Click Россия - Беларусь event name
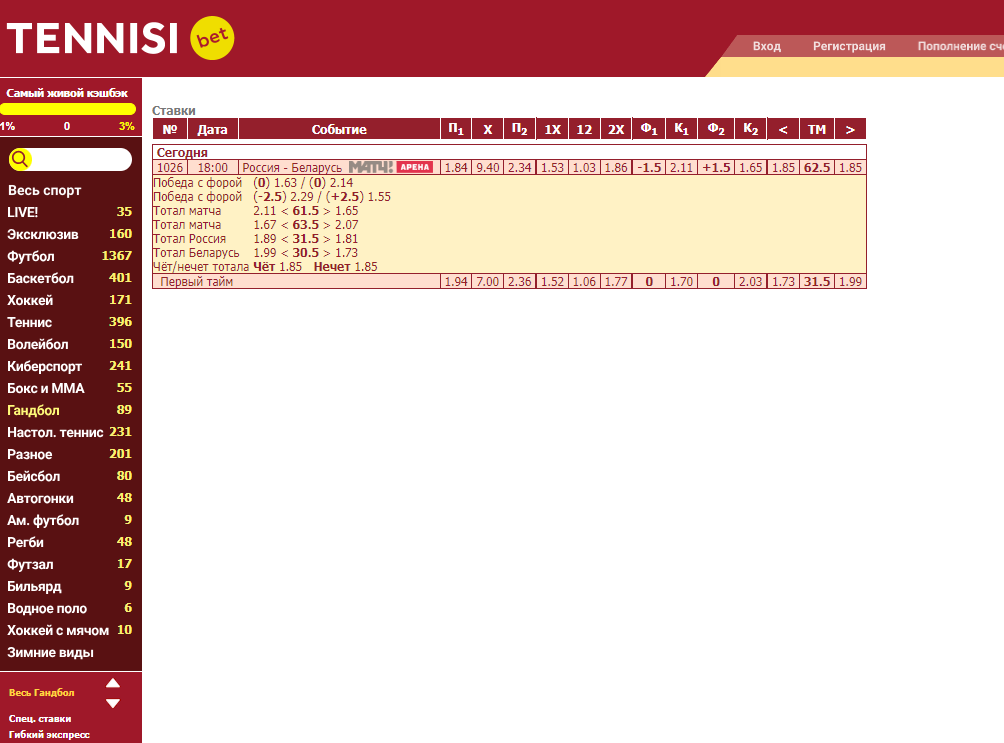This screenshot has width=1004, height=743. point(292,168)
